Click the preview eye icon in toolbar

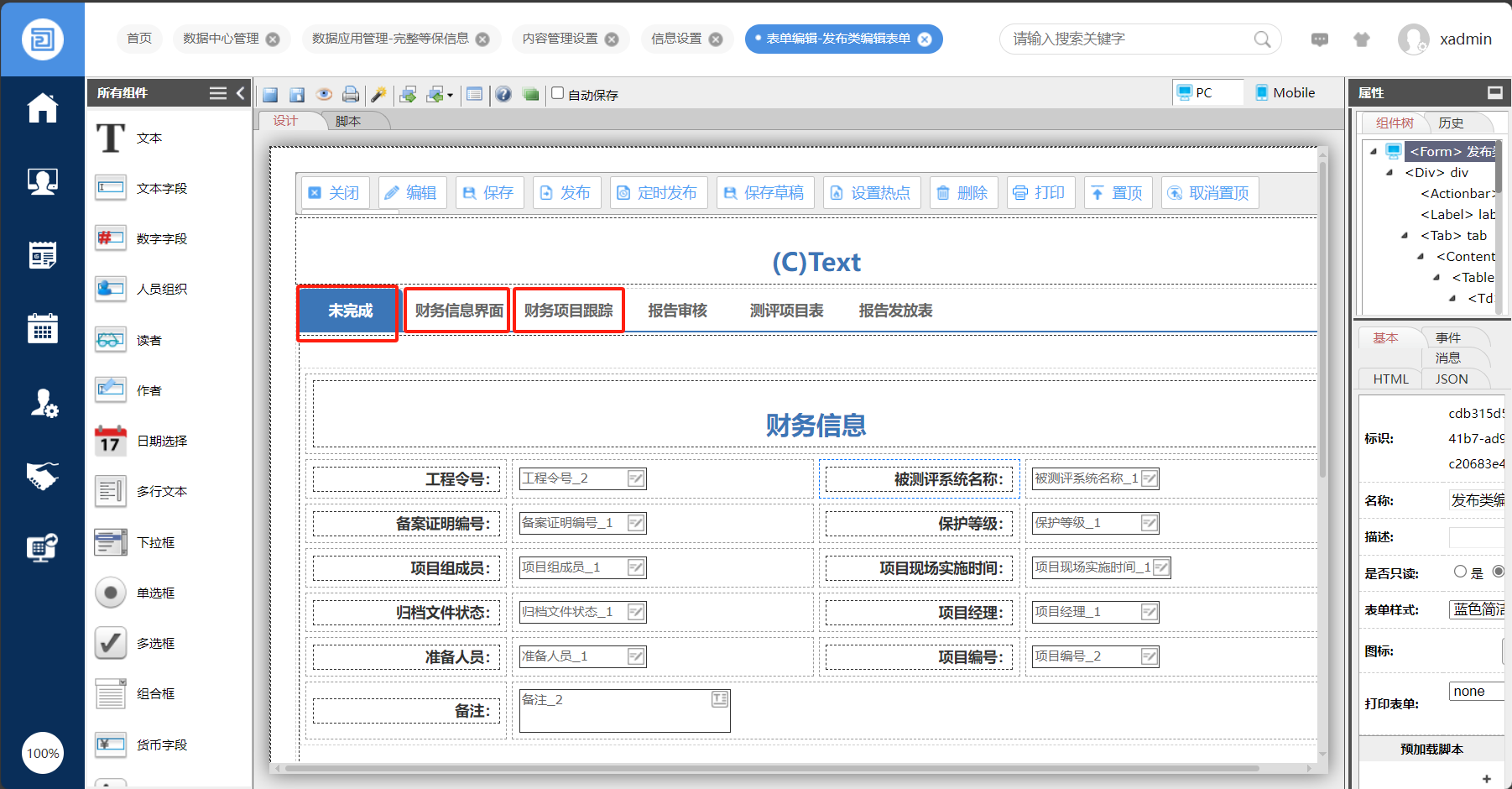click(x=324, y=94)
